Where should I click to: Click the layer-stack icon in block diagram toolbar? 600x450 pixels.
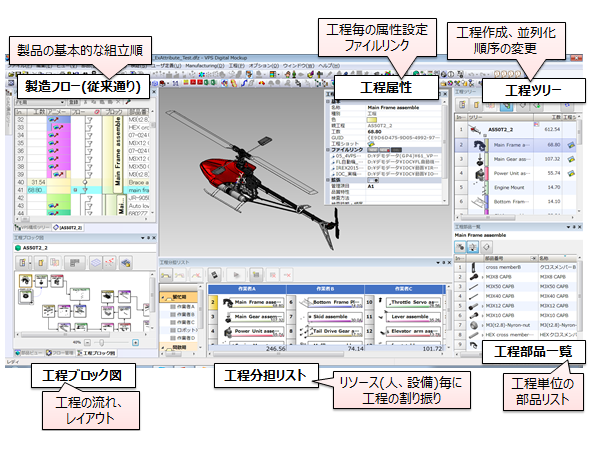[x=96, y=262]
